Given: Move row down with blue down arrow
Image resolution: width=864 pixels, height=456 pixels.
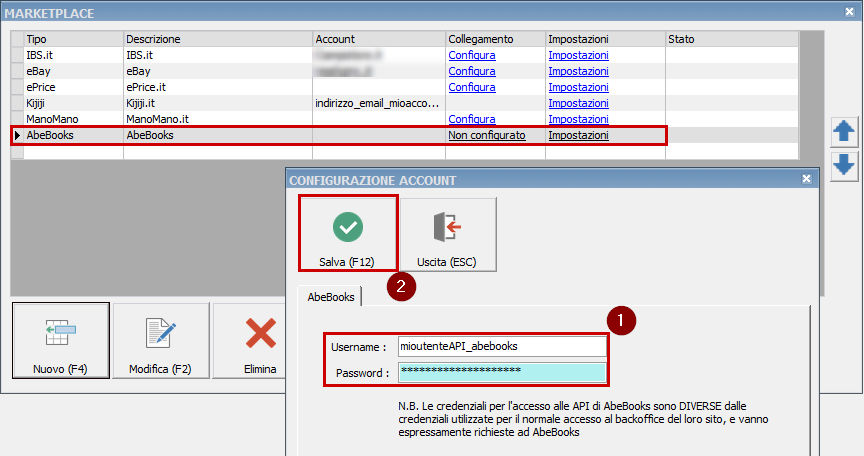Looking at the screenshot, I should (x=844, y=165).
